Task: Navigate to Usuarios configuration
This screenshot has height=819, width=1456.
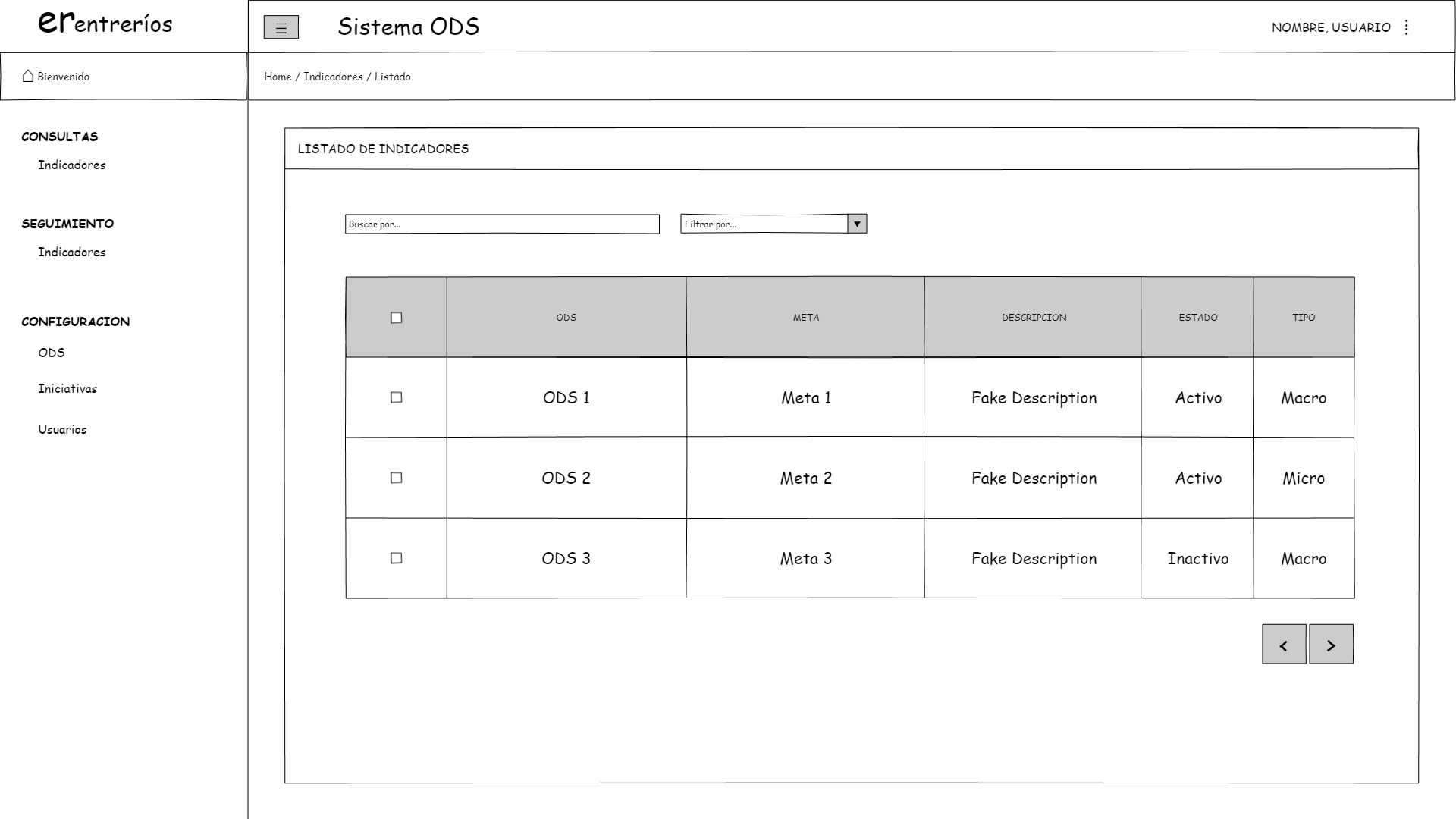Action: [x=62, y=430]
